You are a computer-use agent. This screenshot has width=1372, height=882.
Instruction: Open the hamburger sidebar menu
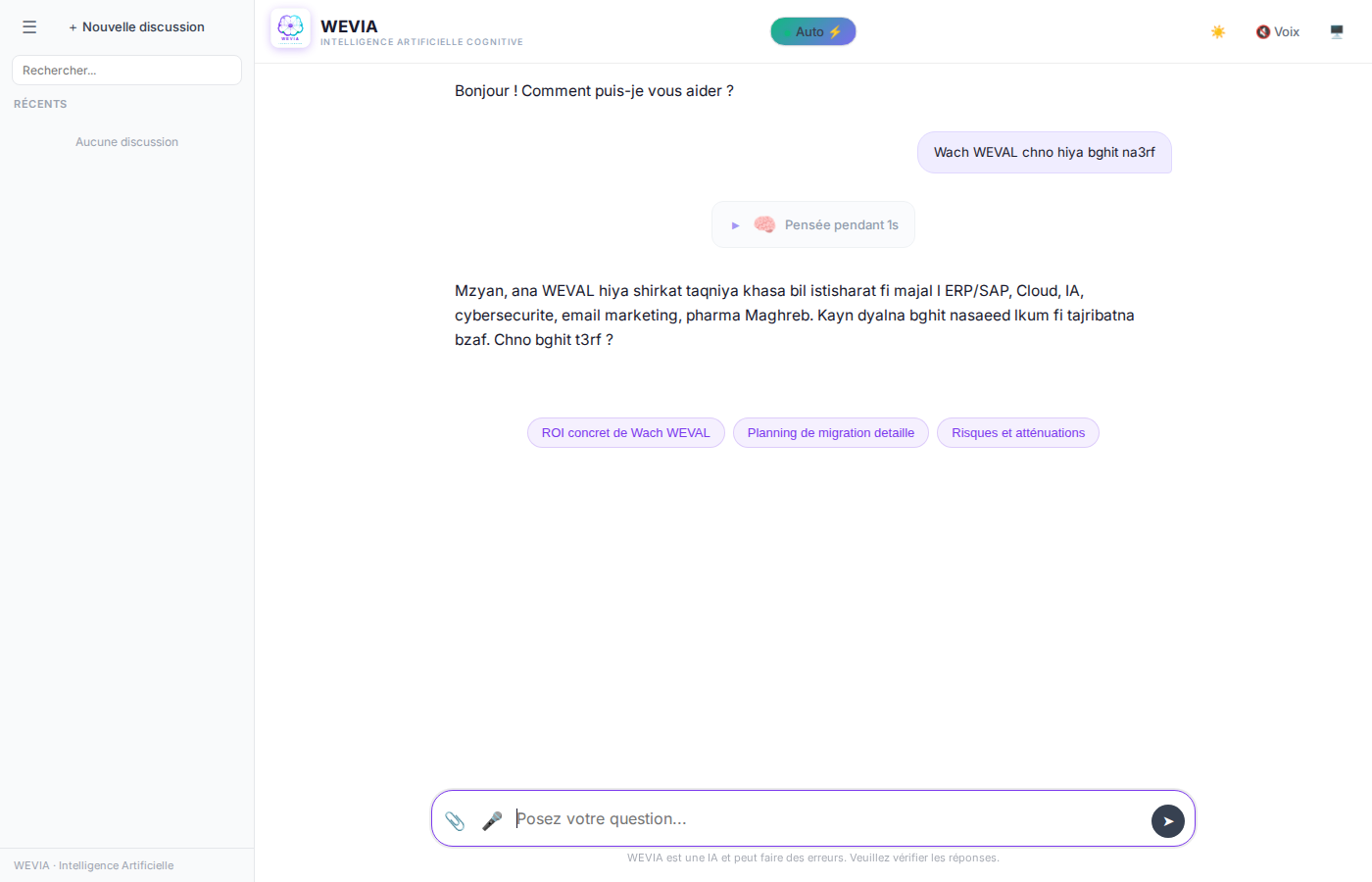pyautogui.click(x=29, y=27)
